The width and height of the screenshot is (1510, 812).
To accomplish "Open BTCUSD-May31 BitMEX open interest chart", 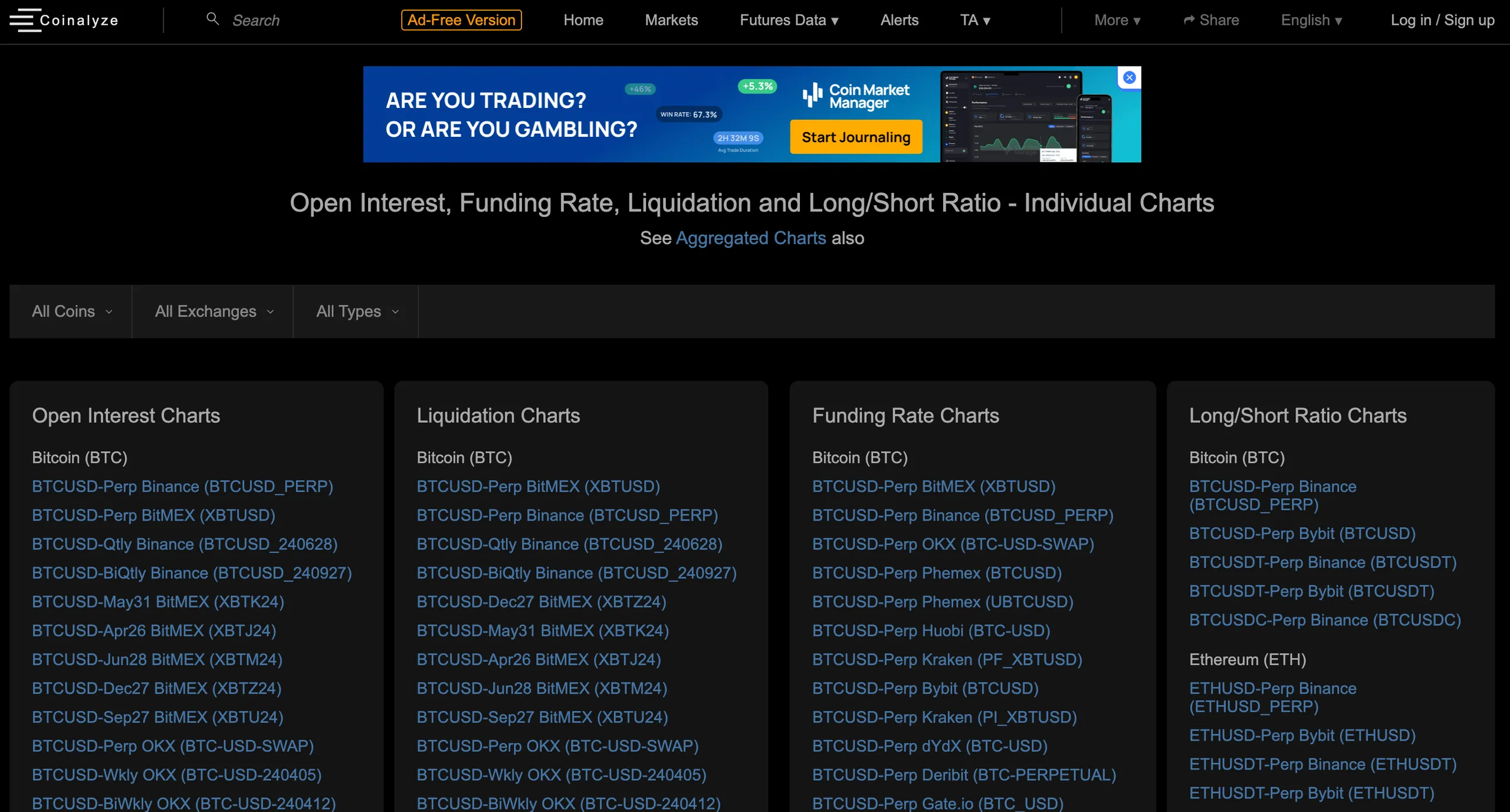I will (158, 602).
